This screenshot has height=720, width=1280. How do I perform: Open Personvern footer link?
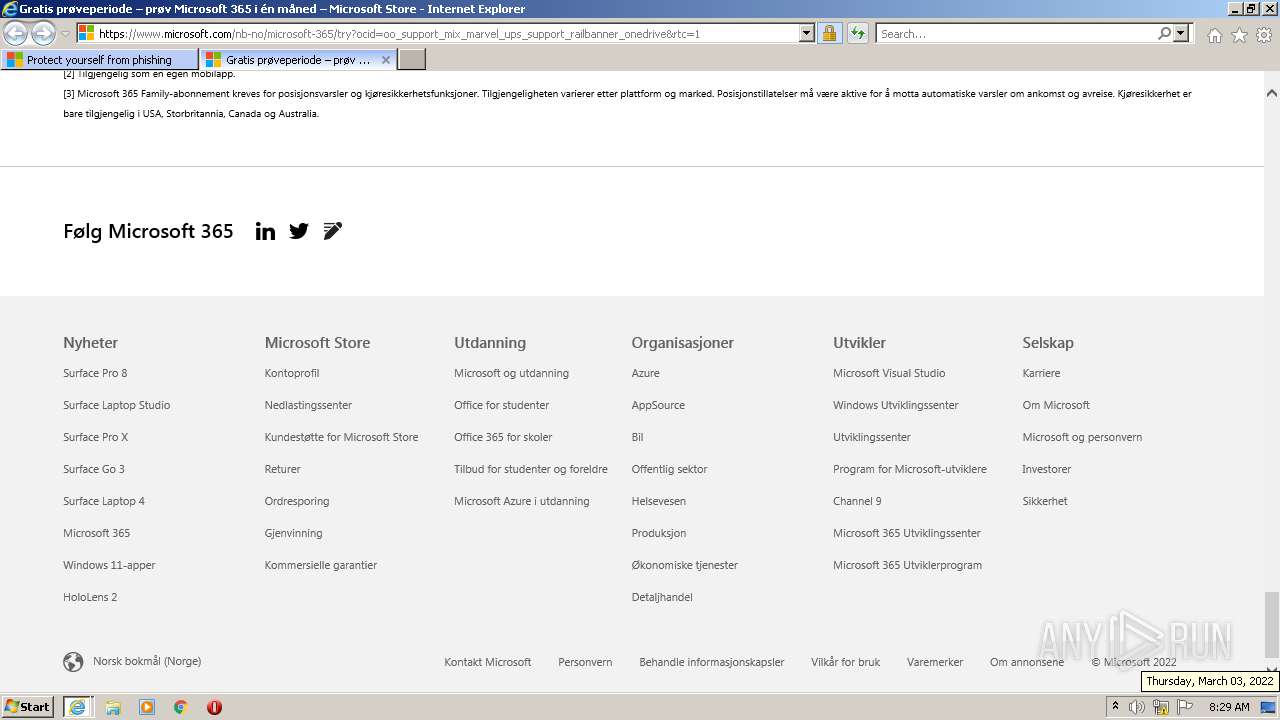585,662
